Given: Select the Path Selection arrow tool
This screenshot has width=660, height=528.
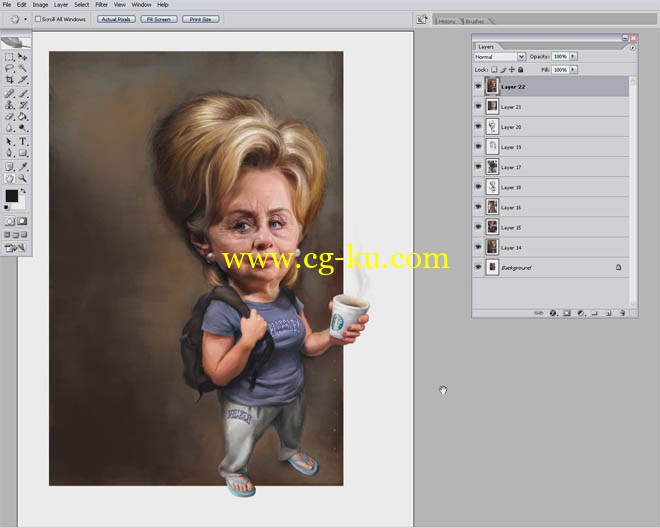Looking at the screenshot, I should click(x=9, y=141).
